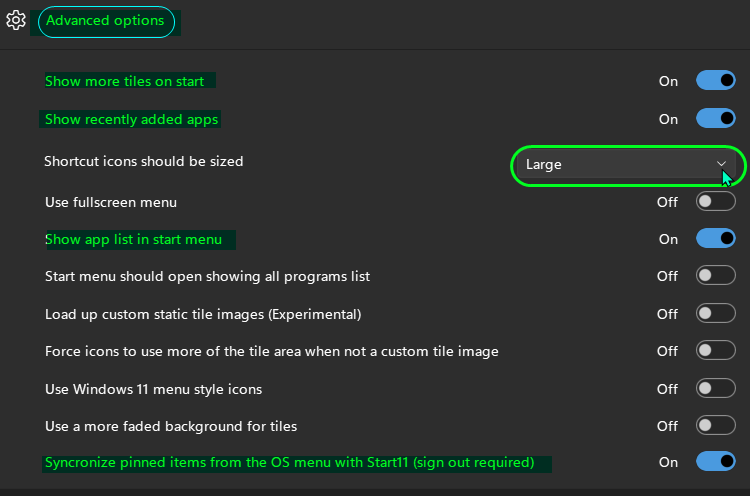Click Syncronize pinned items from OS menu text
The width and height of the screenshot is (750, 496).
(x=289, y=463)
